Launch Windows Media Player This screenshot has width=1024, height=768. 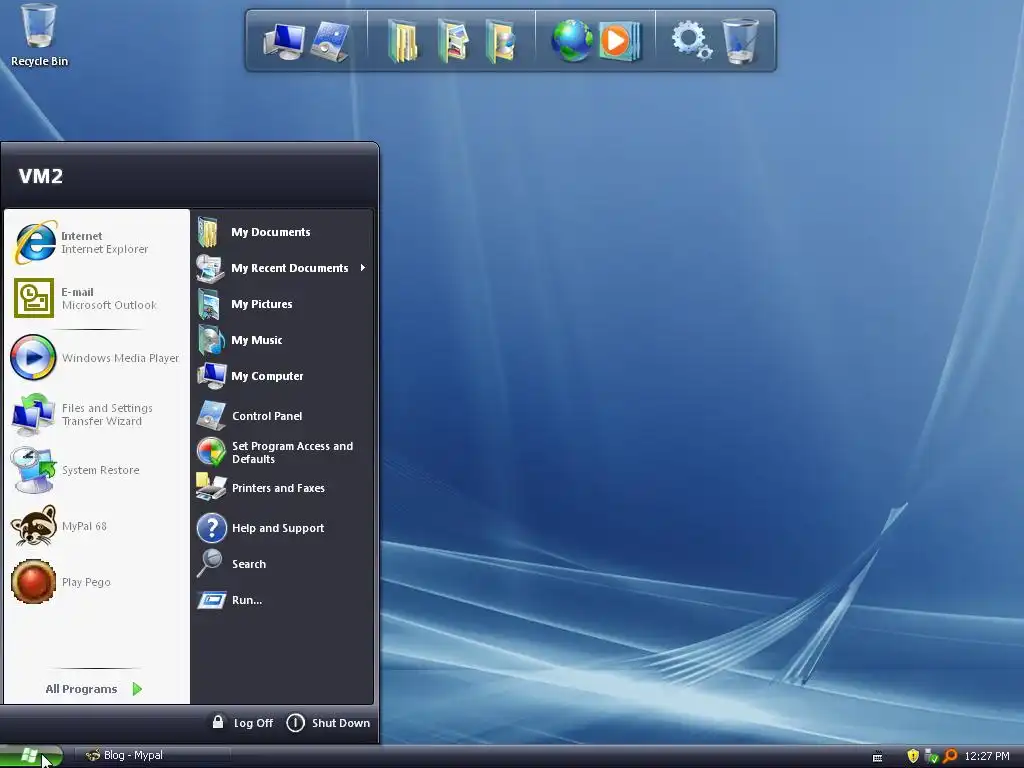[97, 358]
